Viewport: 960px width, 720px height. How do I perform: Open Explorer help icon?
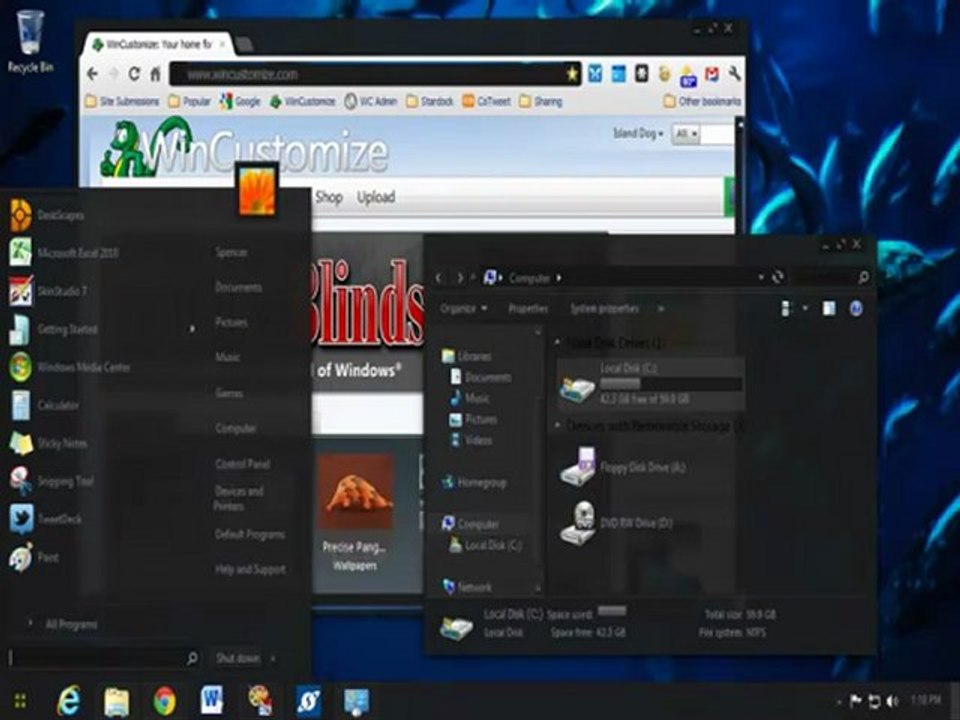(856, 309)
